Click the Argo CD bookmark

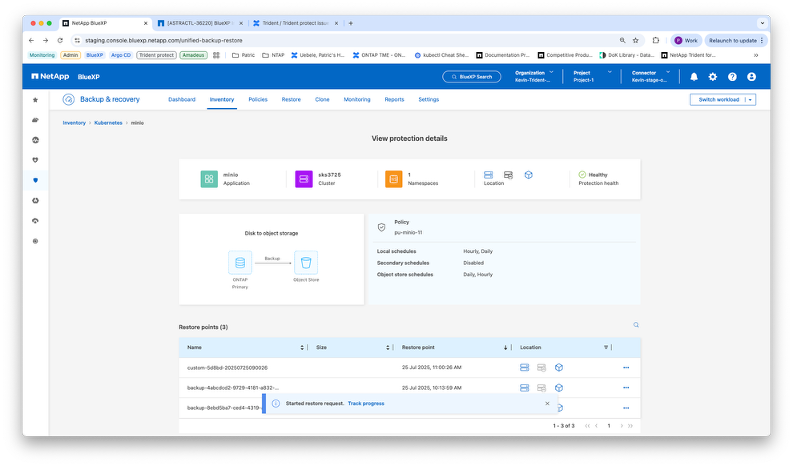pos(121,55)
